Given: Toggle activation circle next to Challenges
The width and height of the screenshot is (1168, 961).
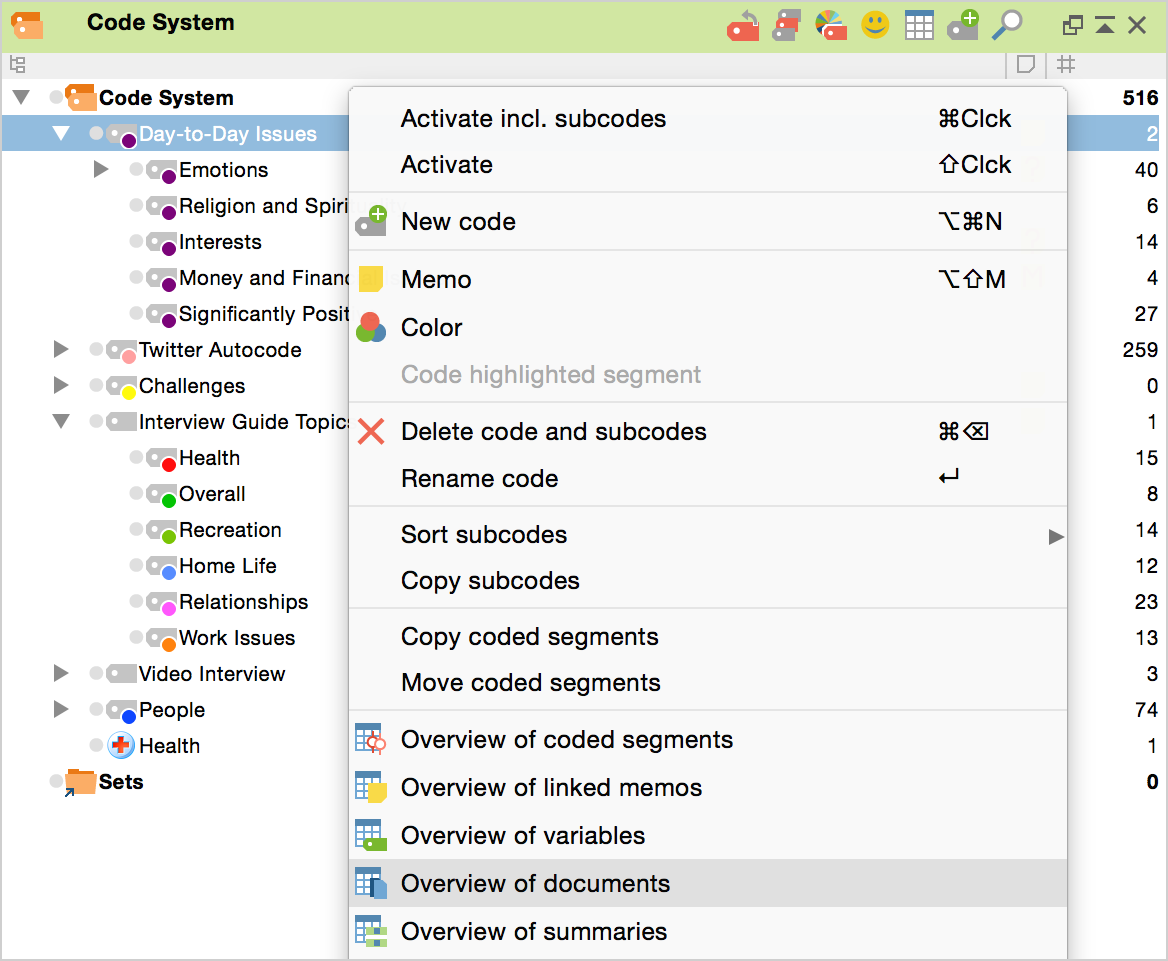Looking at the screenshot, I should click(x=96, y=386).
